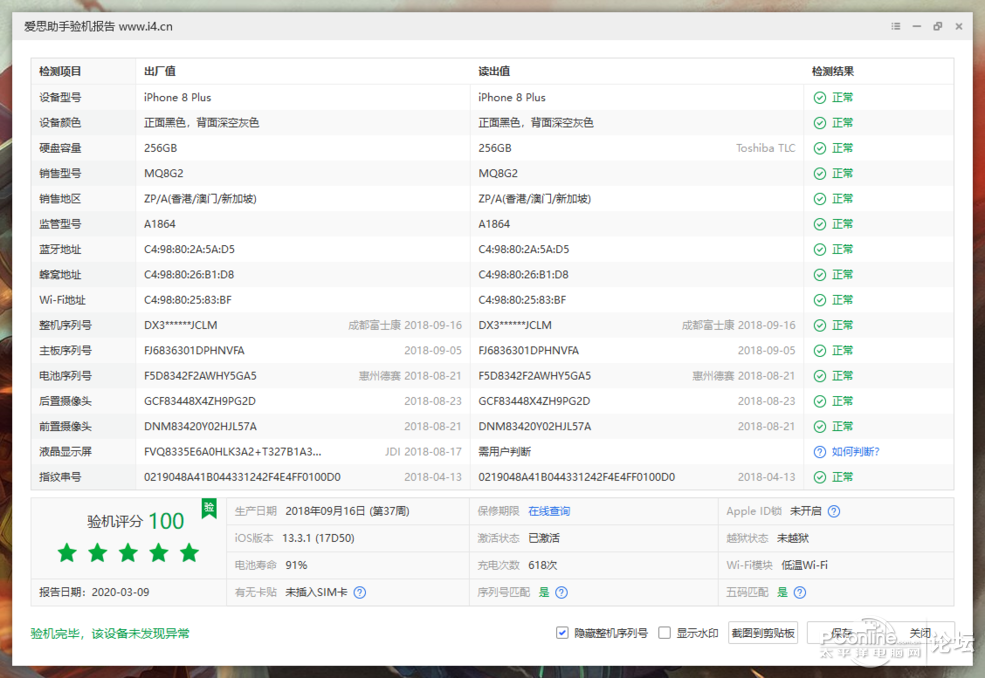The width and height of the screenshot is (985, 678).
Task: Click Bluetooth address C4:98:80:2A:5A:D5 factory value
Action: coord(189,249)
